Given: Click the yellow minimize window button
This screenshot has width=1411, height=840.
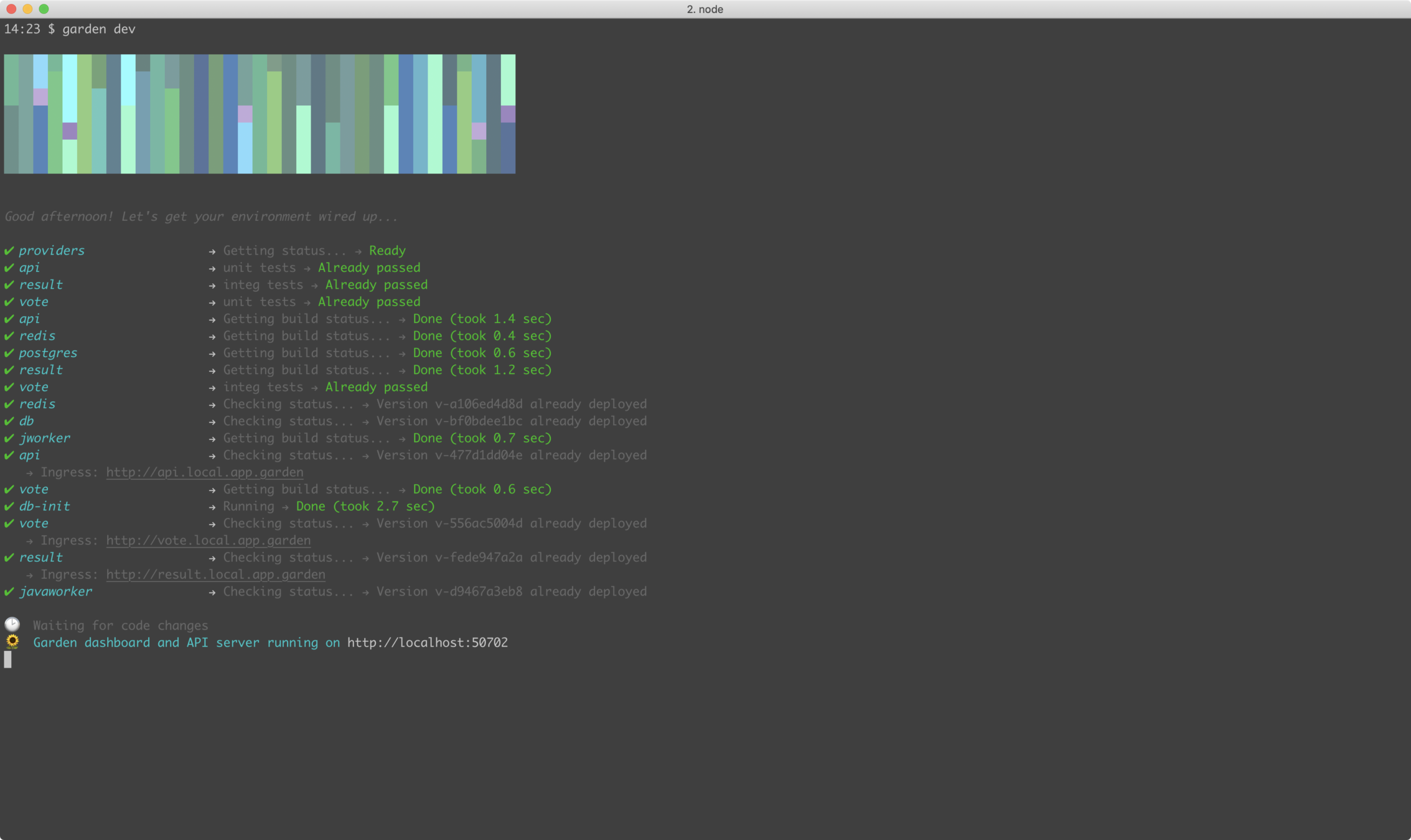Looking at the screenshot, I should (x=27, y=9).
